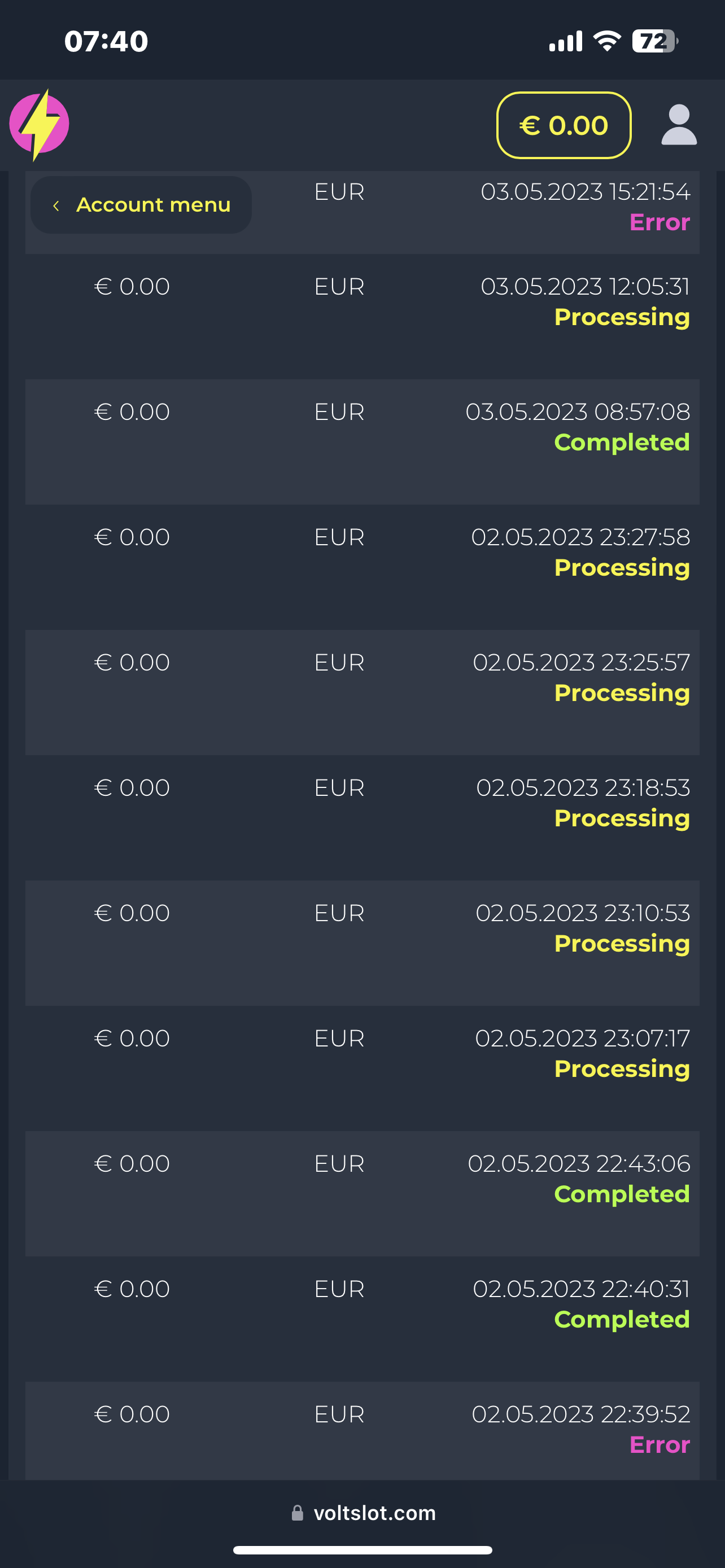The image size is (725, 1568).
Task: Open the 02.05.2023 23:27:58 transaction row
Action: click(x=362, y=552)
